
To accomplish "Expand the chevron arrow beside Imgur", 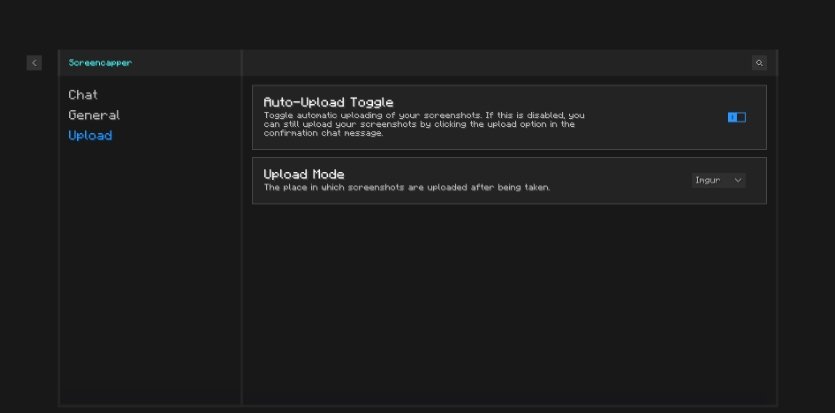I will pyautogui.click(x=738, y=180).
